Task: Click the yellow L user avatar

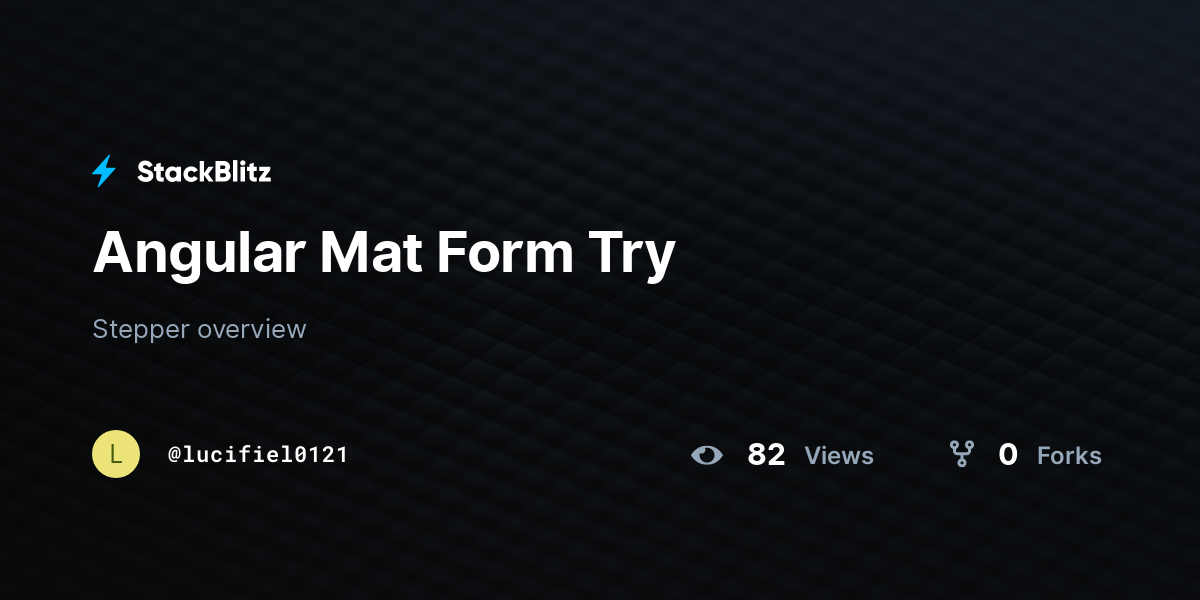Action: tap(116, 454)
